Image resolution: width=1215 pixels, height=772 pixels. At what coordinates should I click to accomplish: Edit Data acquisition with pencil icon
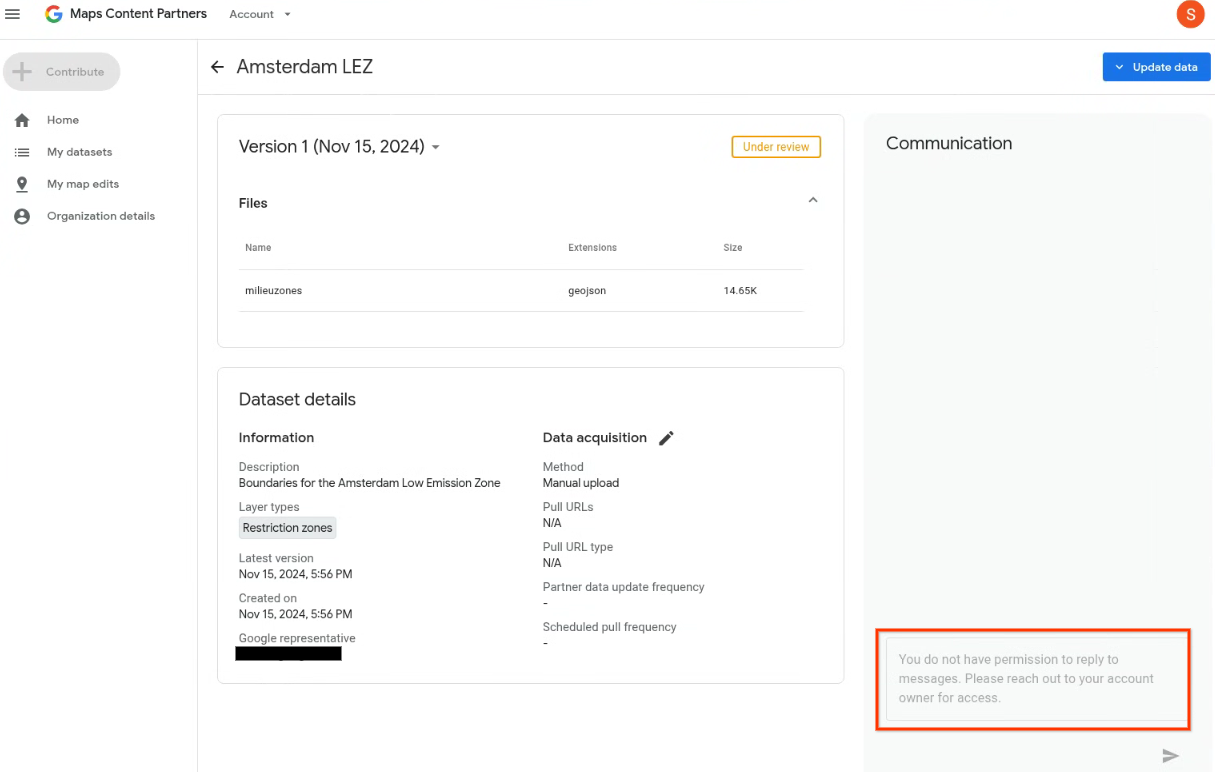666,438
